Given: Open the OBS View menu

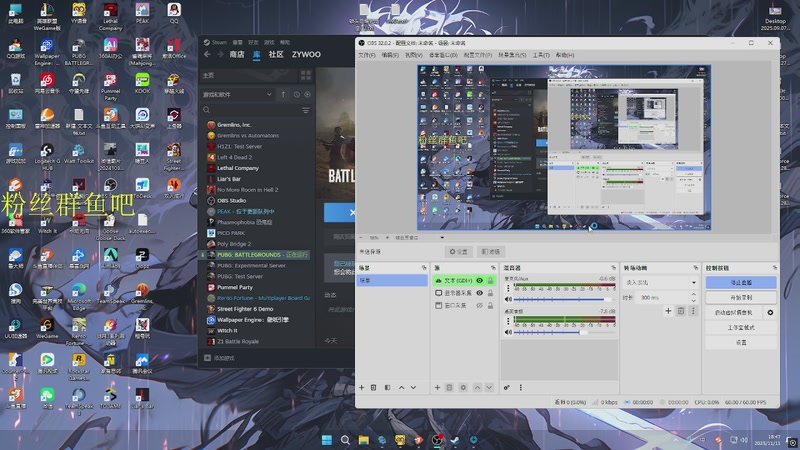Looking at the screenshot, I should click(414, 55).
